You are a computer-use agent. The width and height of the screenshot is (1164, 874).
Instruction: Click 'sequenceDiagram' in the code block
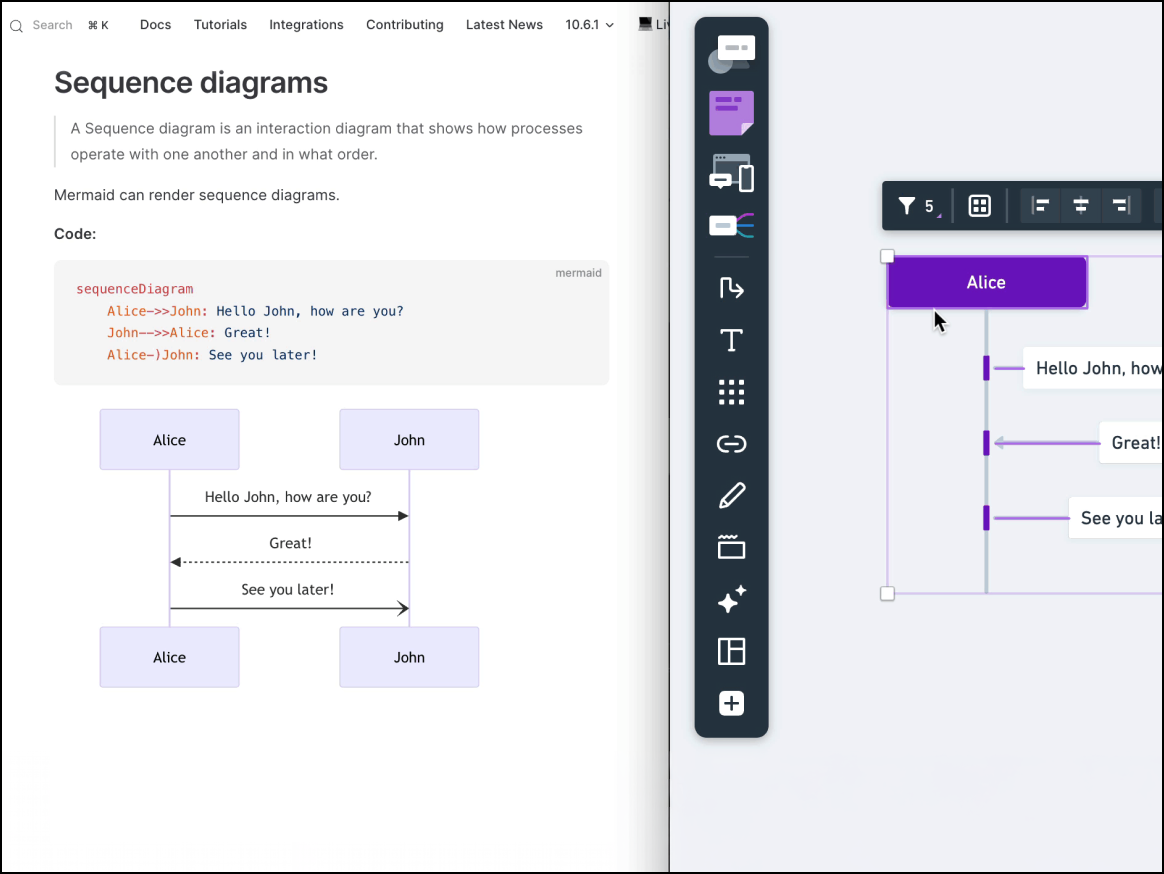coord(134,289)
